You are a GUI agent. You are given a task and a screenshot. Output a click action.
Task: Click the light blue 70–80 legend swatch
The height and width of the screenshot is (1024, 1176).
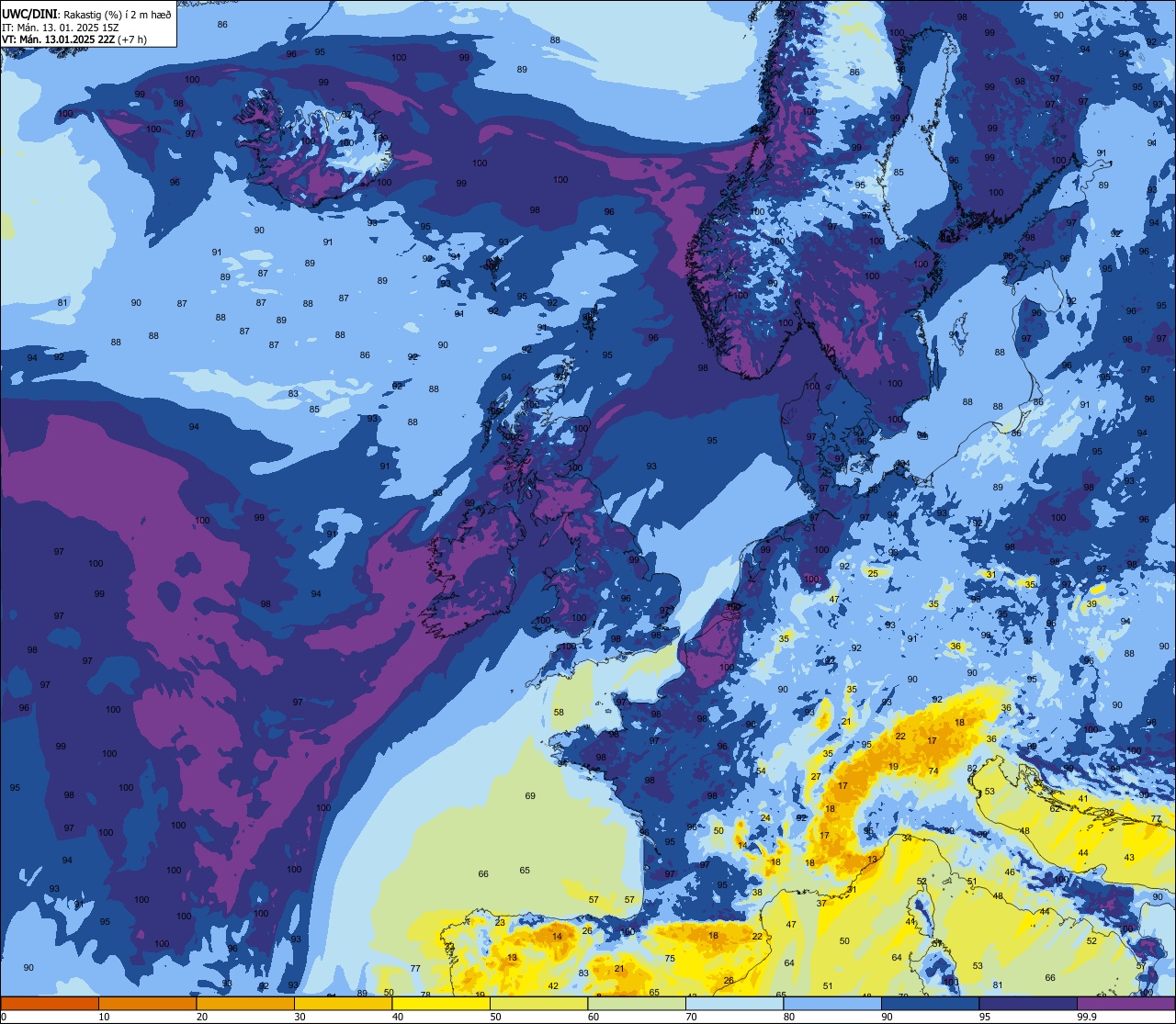pos(734,1003)
